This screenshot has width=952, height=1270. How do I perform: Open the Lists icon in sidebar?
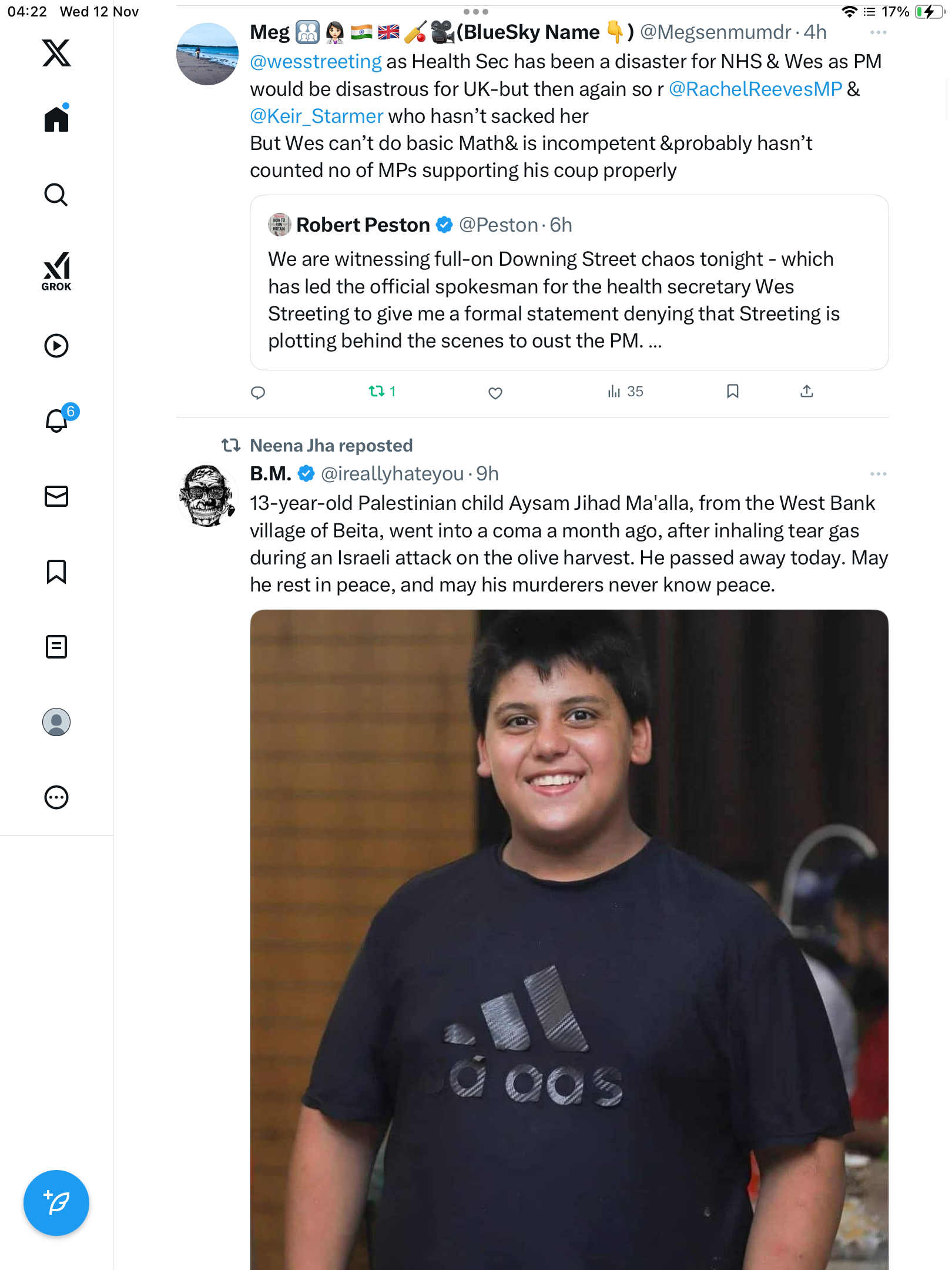[56, 647]
